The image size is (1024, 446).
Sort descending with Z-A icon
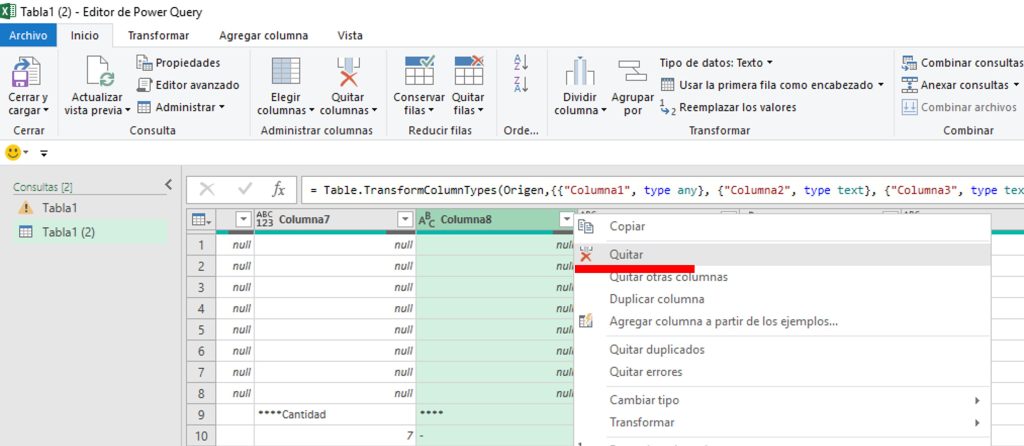(x=521, y=85)
